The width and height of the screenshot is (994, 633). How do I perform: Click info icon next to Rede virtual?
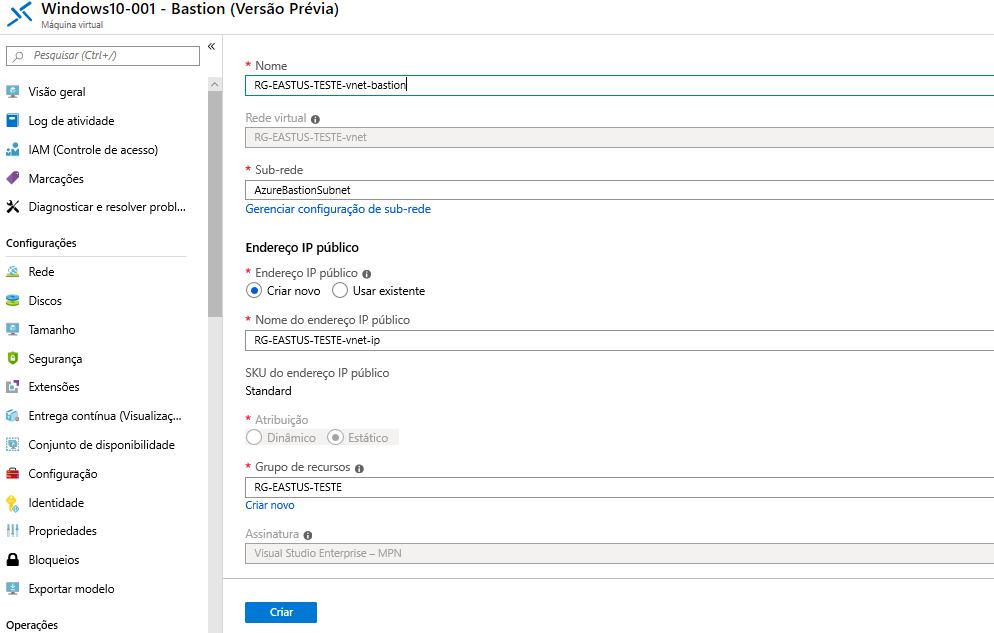click(x=315, y=119)
